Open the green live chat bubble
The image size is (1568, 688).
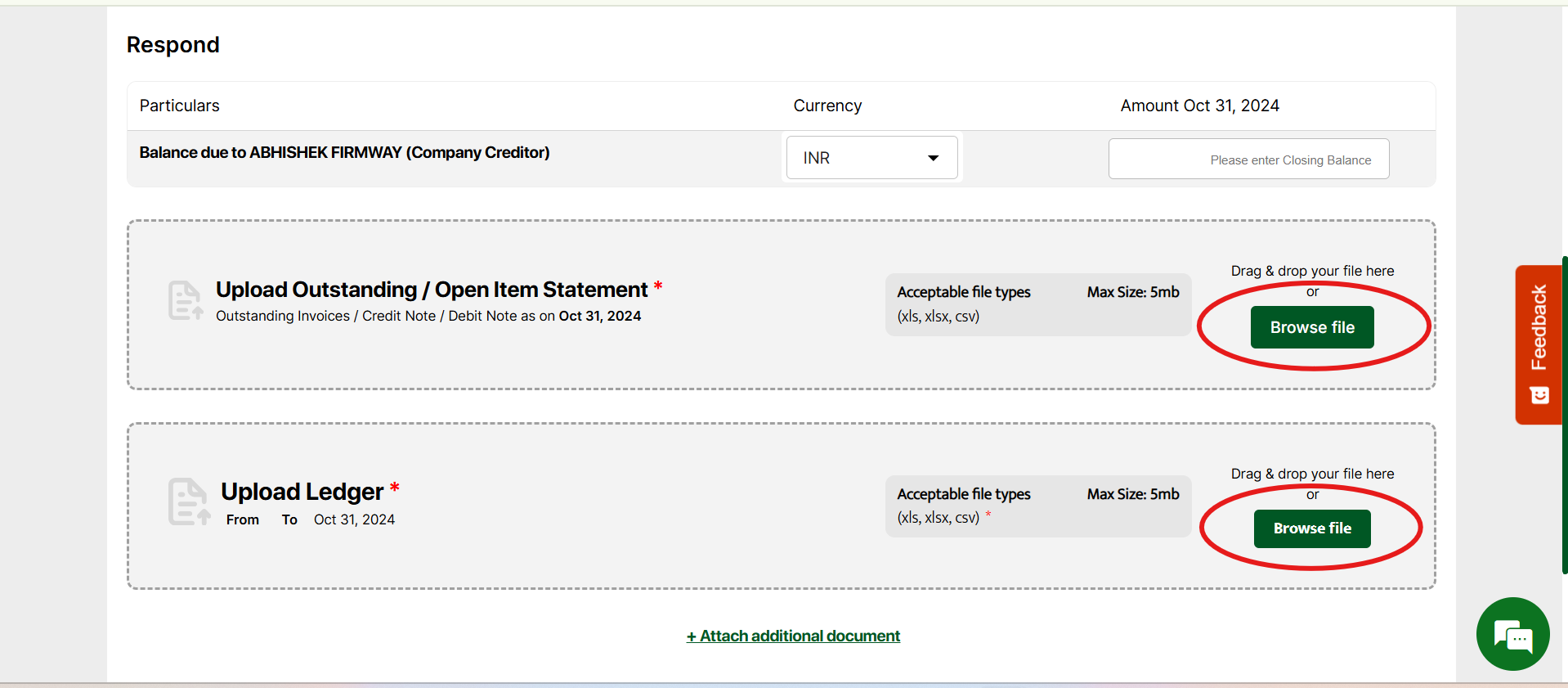(1512, 634)
